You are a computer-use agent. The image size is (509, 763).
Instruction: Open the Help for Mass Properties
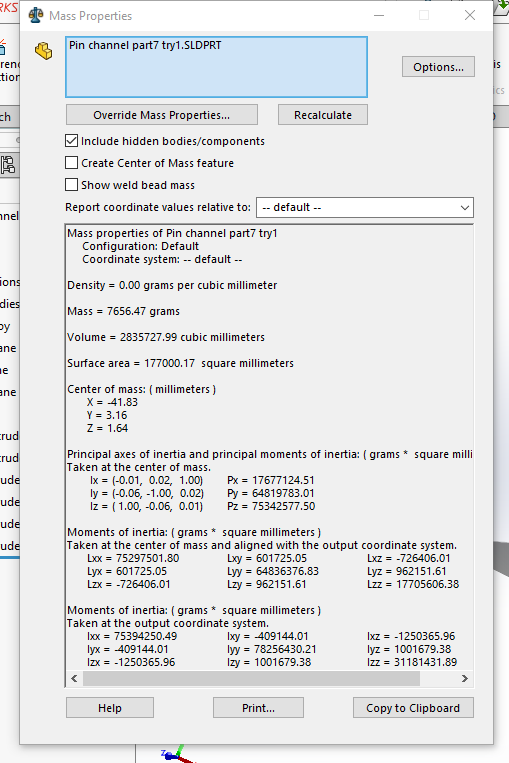coord(110,708)
